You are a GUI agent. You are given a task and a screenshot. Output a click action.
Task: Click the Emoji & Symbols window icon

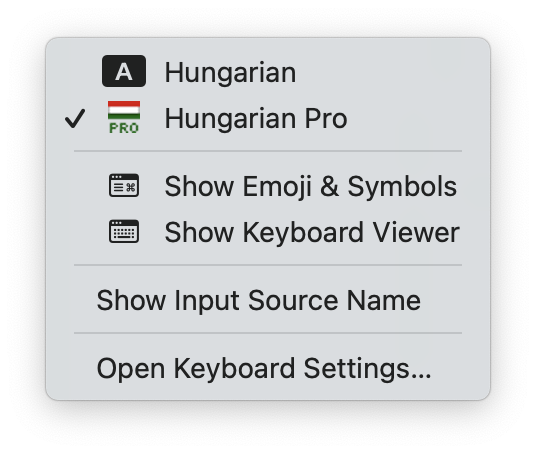pos(124,185)
